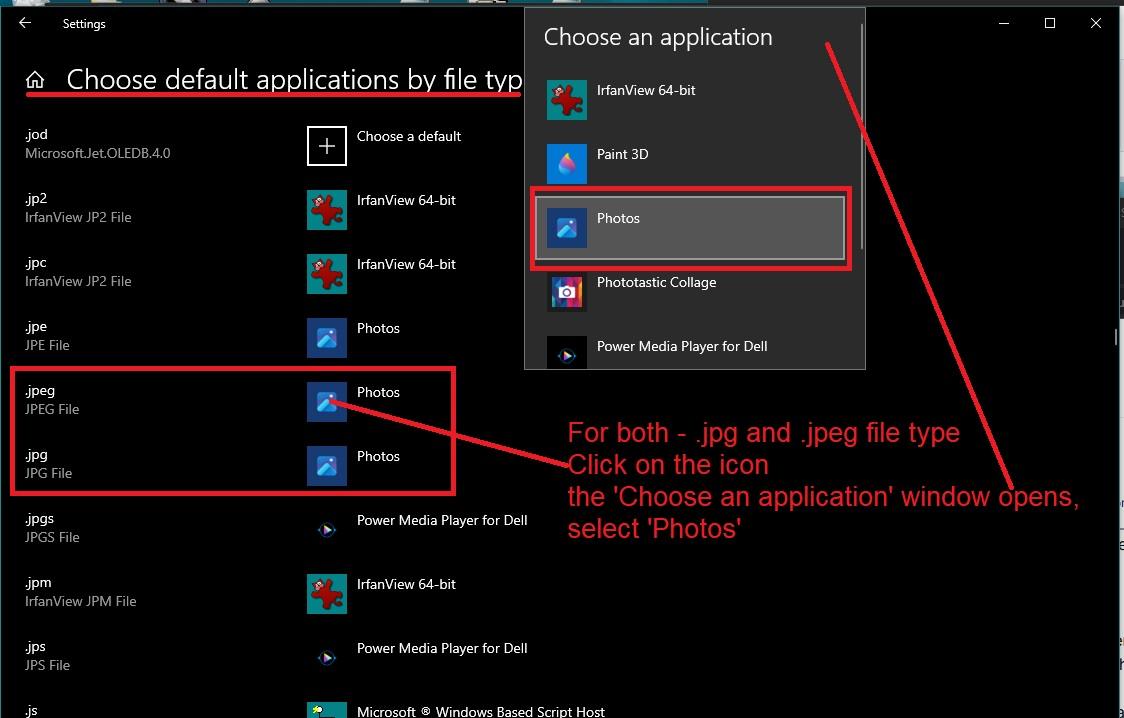Select Paint 3D in application chooser
Image resolution: width=1124 pixels, height=718 pixels.
622,155
